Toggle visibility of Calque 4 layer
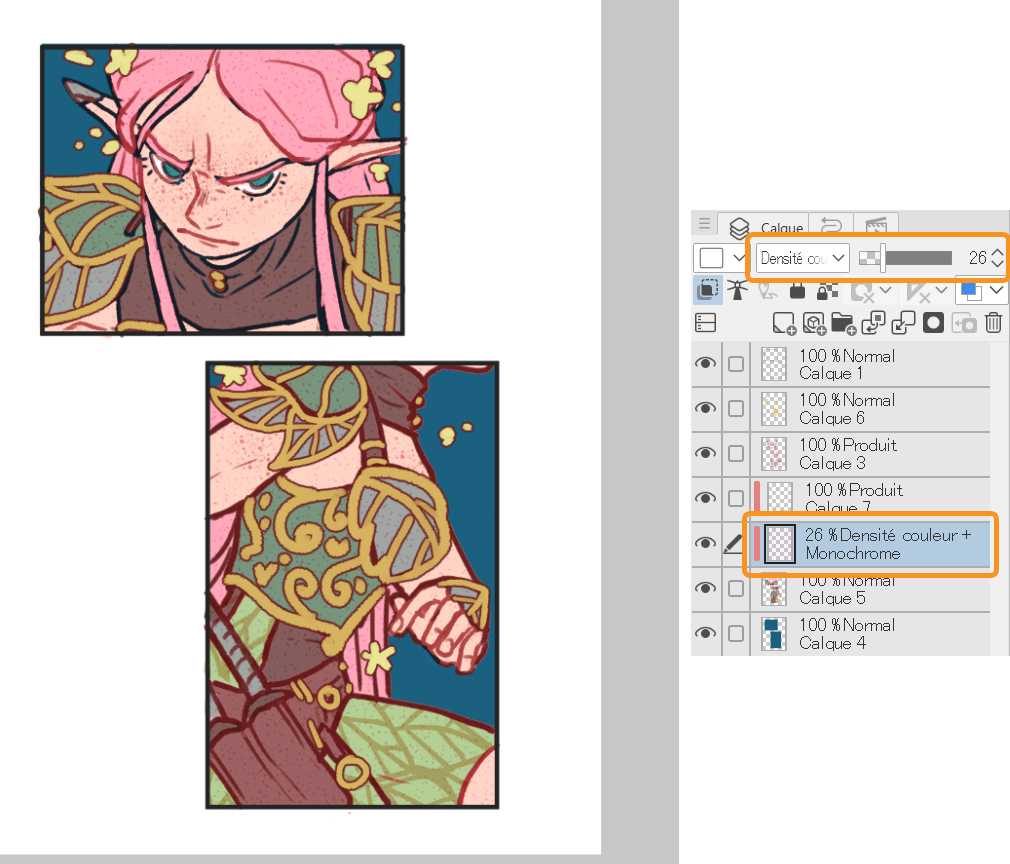The height and width of the screenshot is (864, 1010). pyautogui.click(x=706, y=633)
